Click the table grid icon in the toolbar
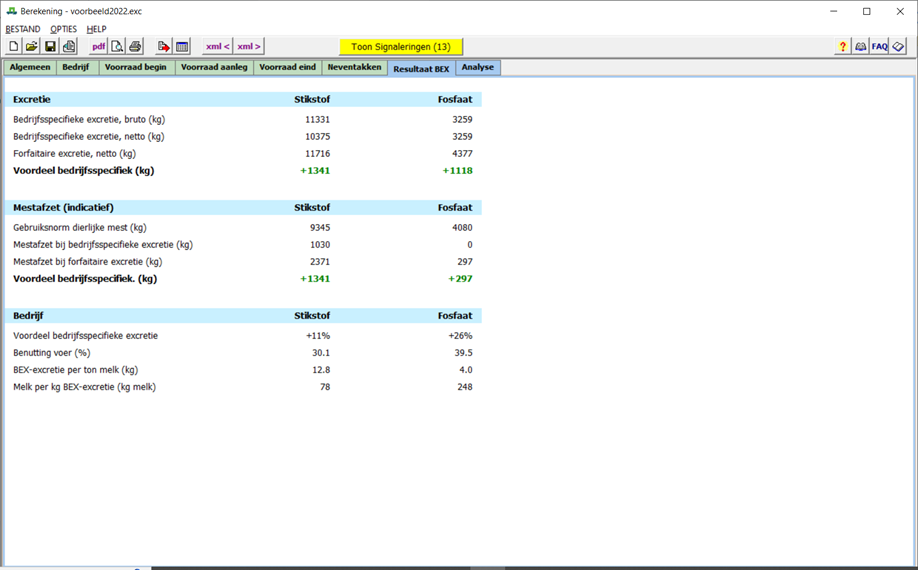This screenshot has height=570, width=918. coord(182,47)
